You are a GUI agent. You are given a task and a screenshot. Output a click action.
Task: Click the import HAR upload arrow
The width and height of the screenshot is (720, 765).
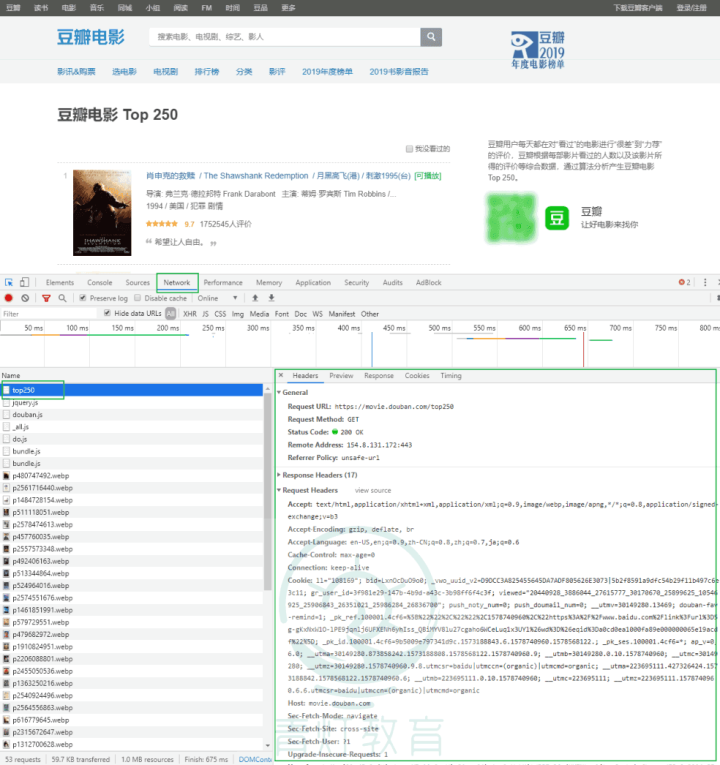point(255,298)
